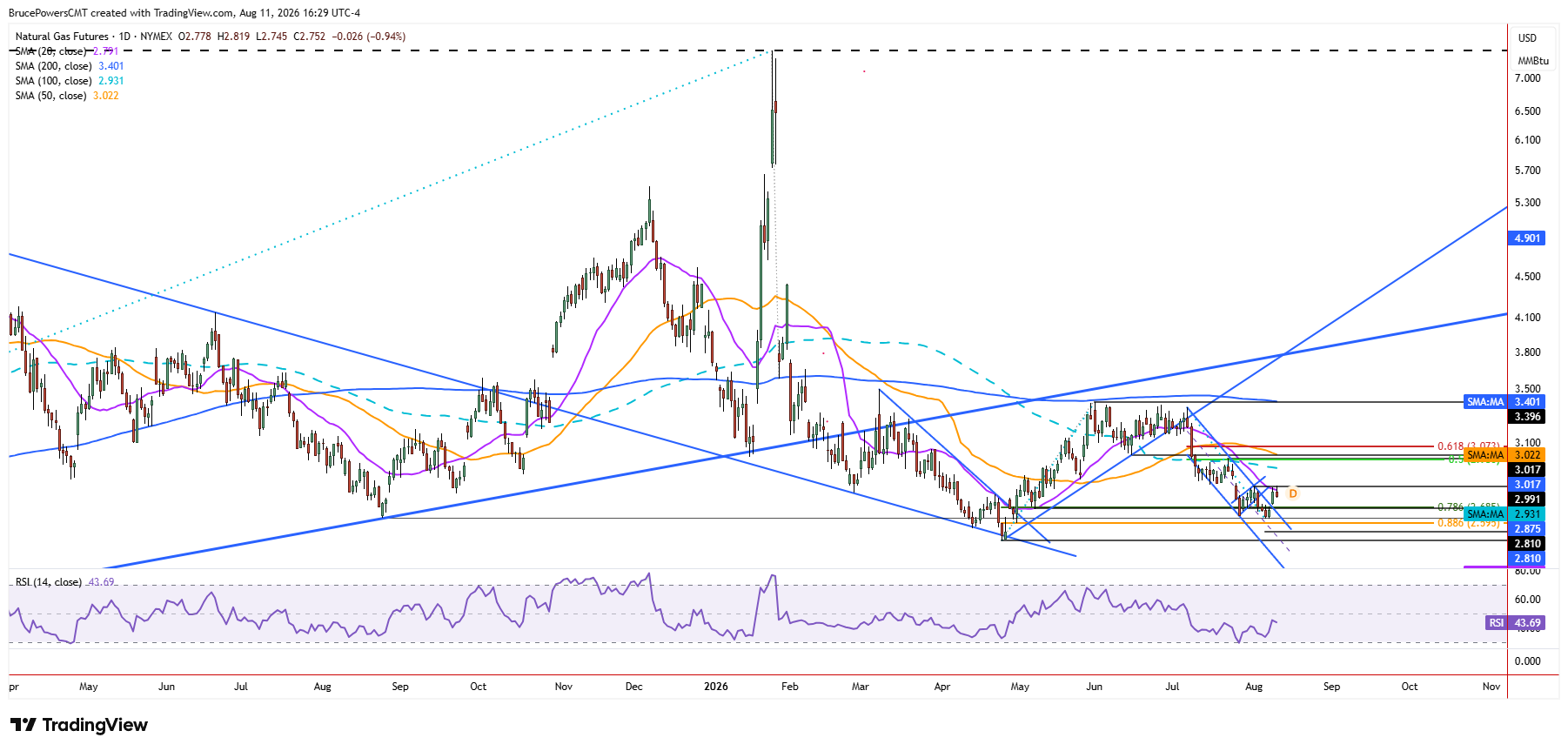Click the purple RSI 43.69 value label
The height and width of the screenshot is (751, 1568).
pyautogui.click(x=1515, y=623)
